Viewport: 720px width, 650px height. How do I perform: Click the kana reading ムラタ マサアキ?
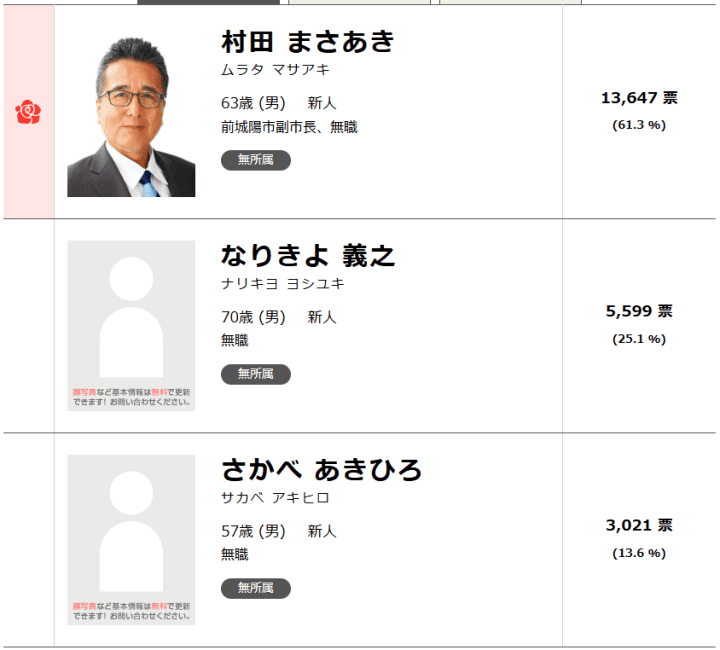tap(275, 70)
